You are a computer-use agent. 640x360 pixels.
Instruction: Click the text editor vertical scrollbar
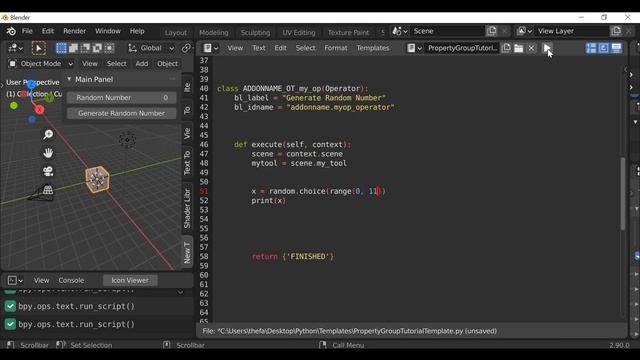tap(623, 193)
